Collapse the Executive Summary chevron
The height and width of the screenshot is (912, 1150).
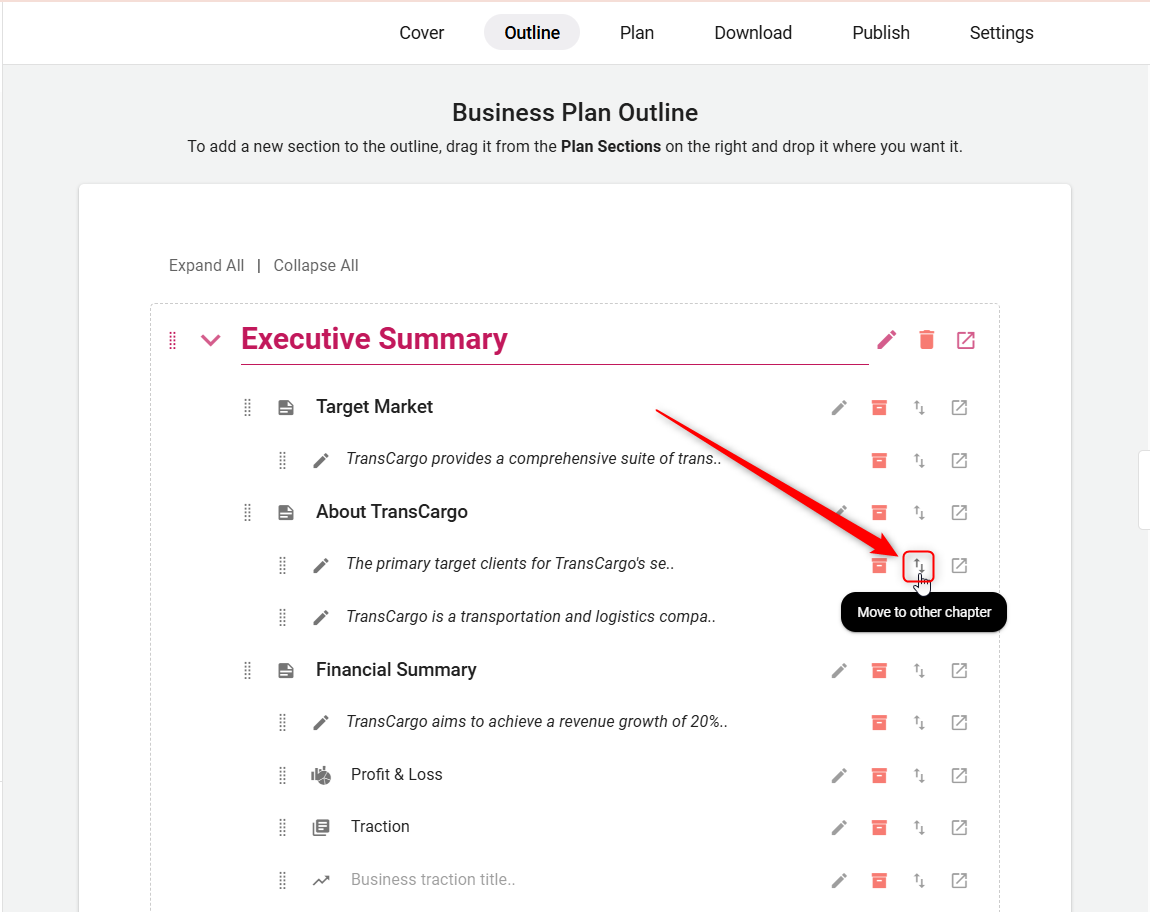tap(210, 340)
